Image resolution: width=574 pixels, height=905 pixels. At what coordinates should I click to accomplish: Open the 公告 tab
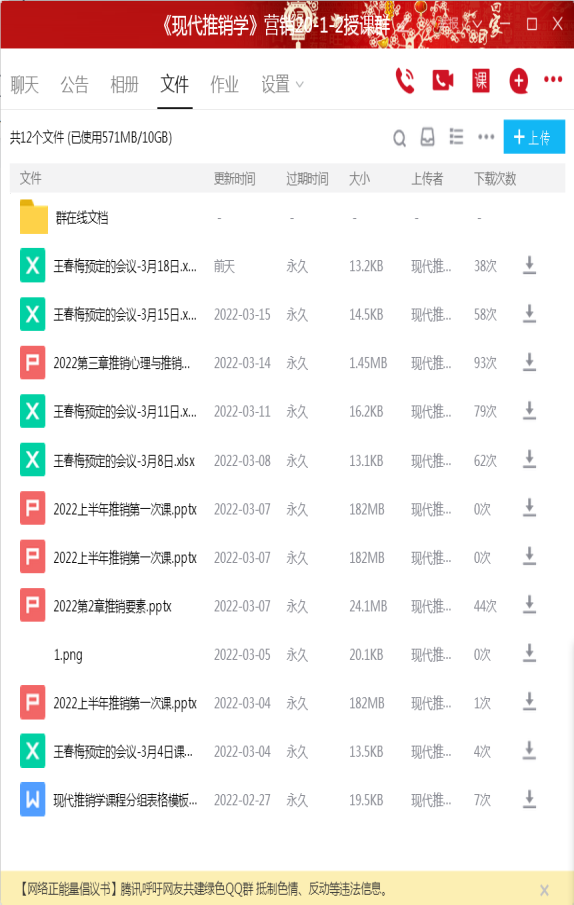(74, 85)
